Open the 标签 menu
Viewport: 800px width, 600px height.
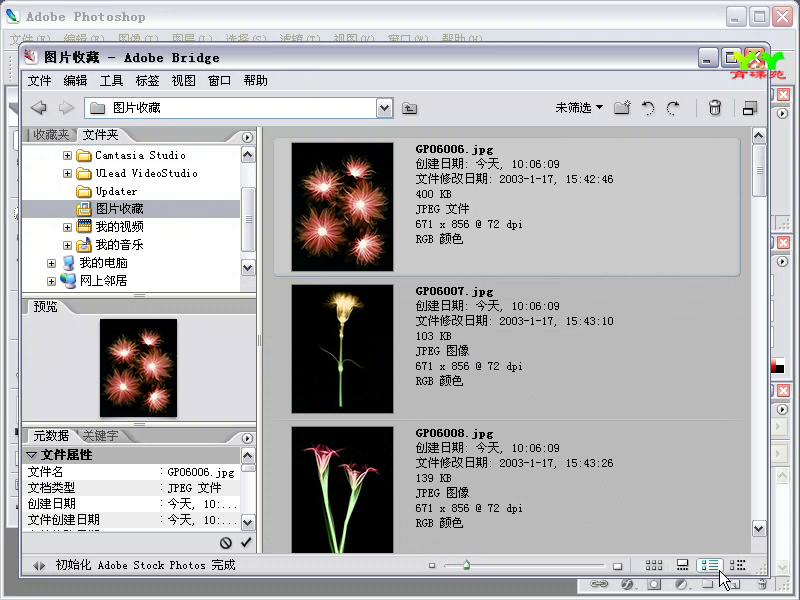[x=147, y=81]
